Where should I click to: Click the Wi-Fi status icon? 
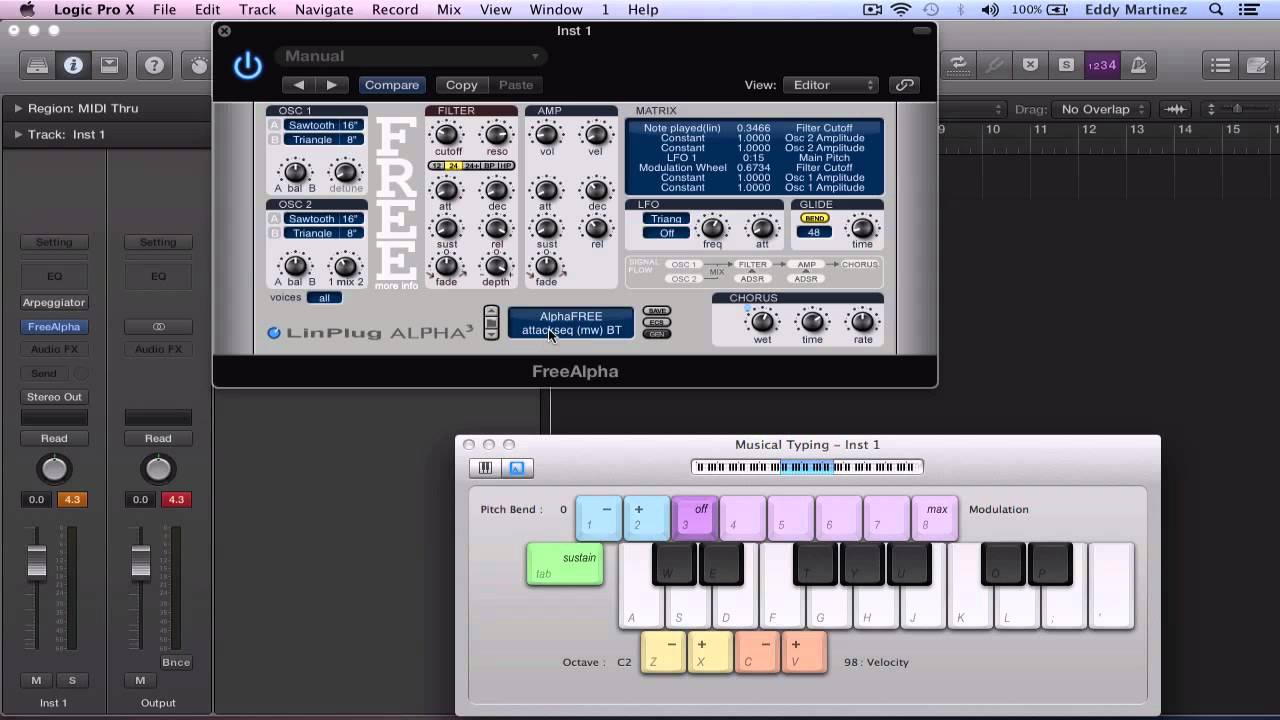click(901, 10)
